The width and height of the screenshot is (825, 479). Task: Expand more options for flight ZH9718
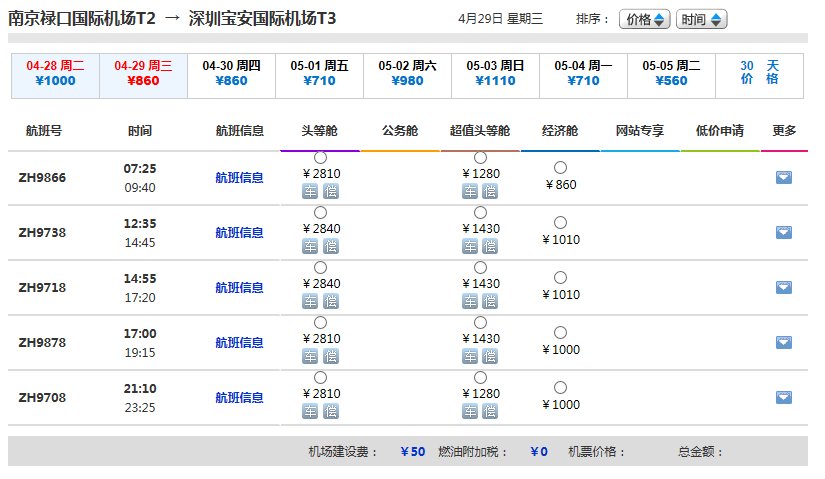(784, 287)
